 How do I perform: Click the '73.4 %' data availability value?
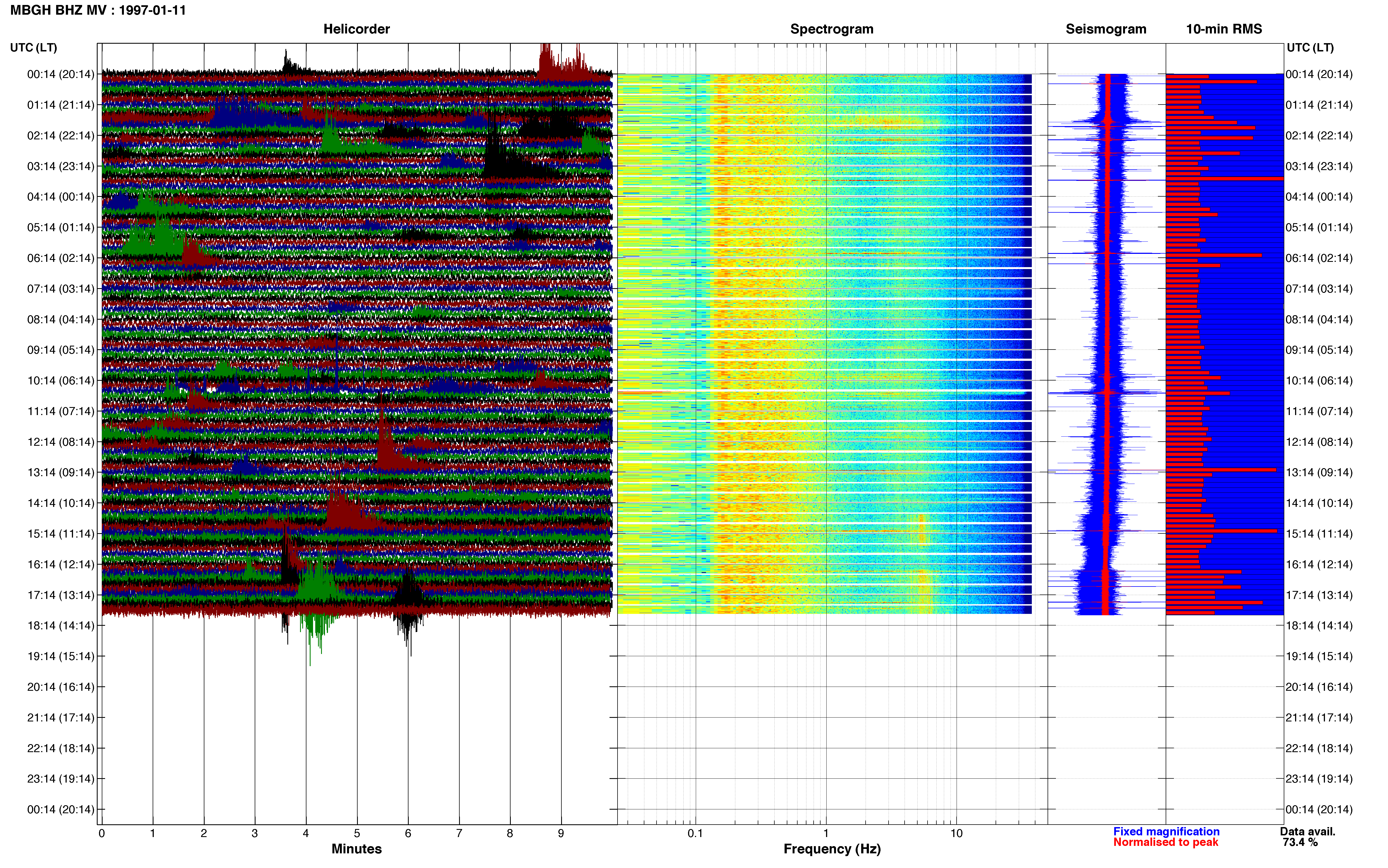point(1300,842)
